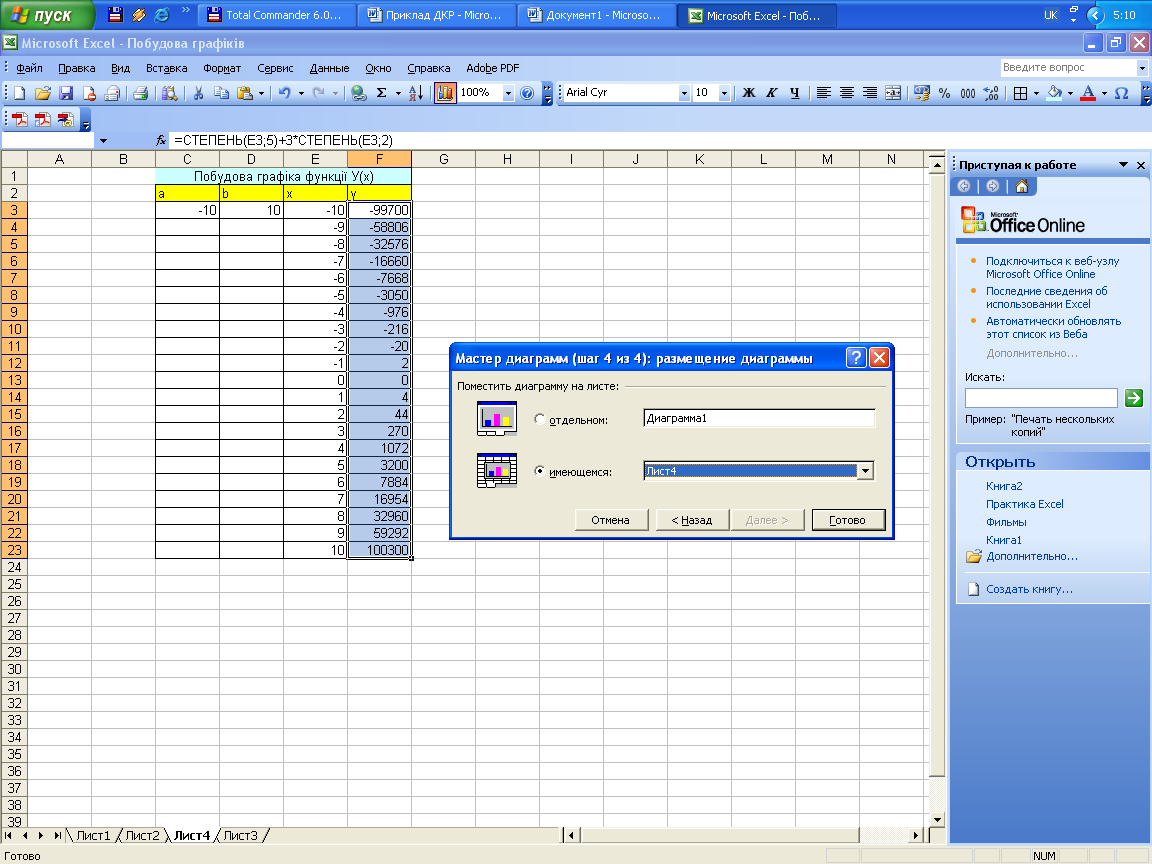
Task: Open the Формат menu
Action: [222, 68]
